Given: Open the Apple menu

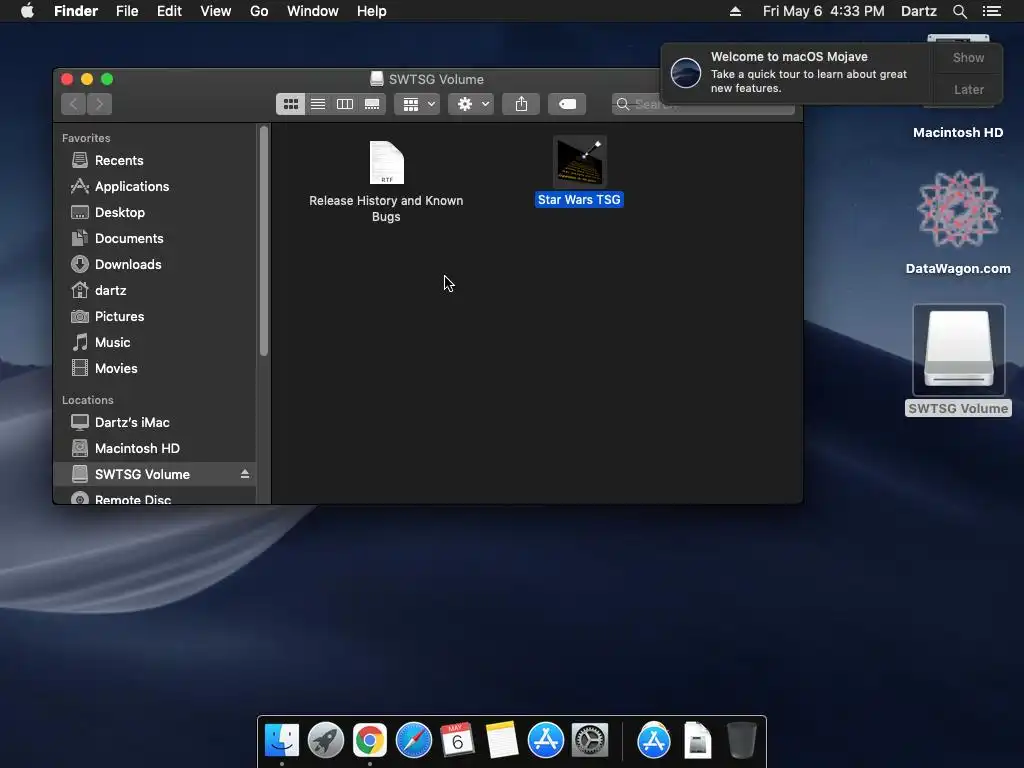Looking at the screenshot, I should [x=27, y=11].
